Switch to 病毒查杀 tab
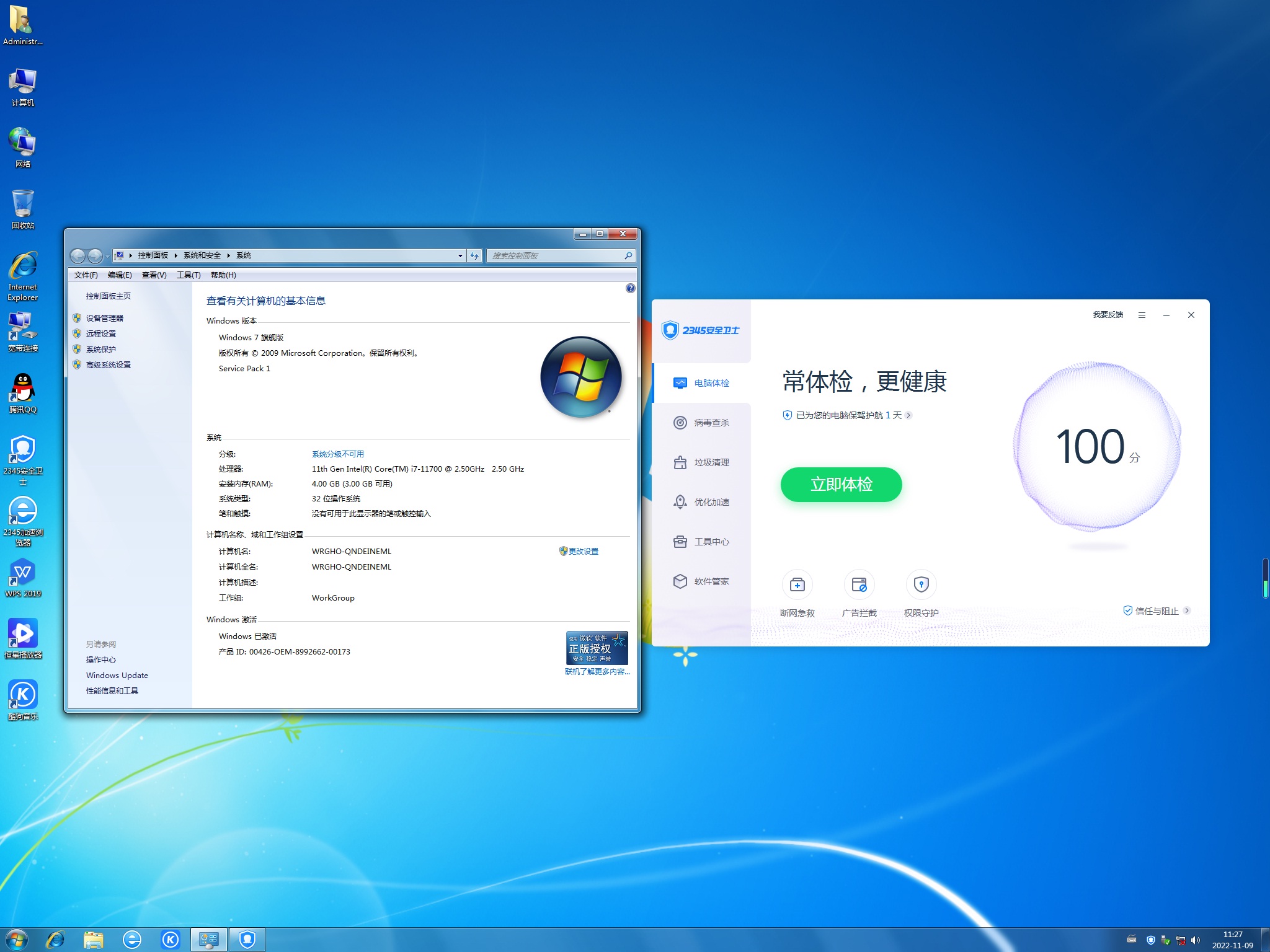The width and height of the screenshot is (1270, 952). [702, 423]
